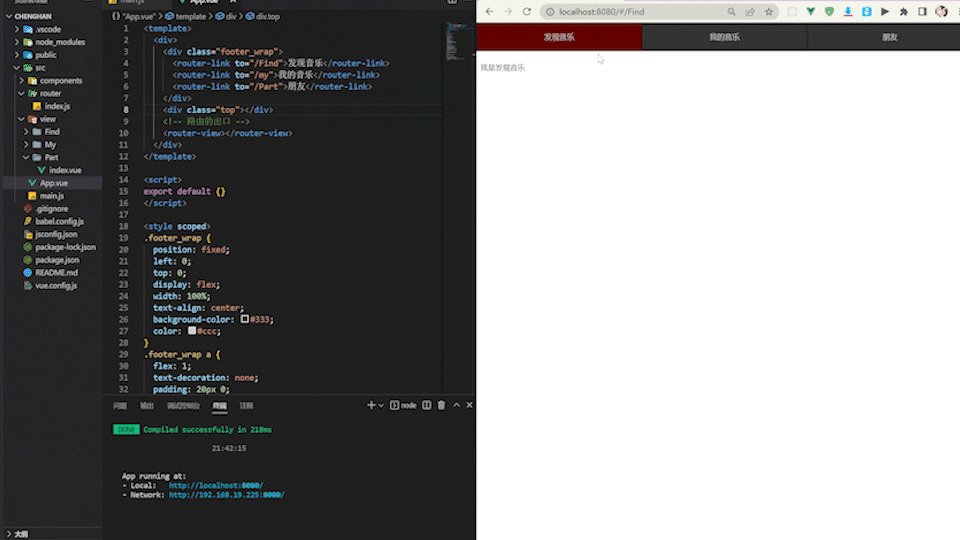Expand the public folder
This screenshot has height=540, width=960.
click(x=17, y=55)
